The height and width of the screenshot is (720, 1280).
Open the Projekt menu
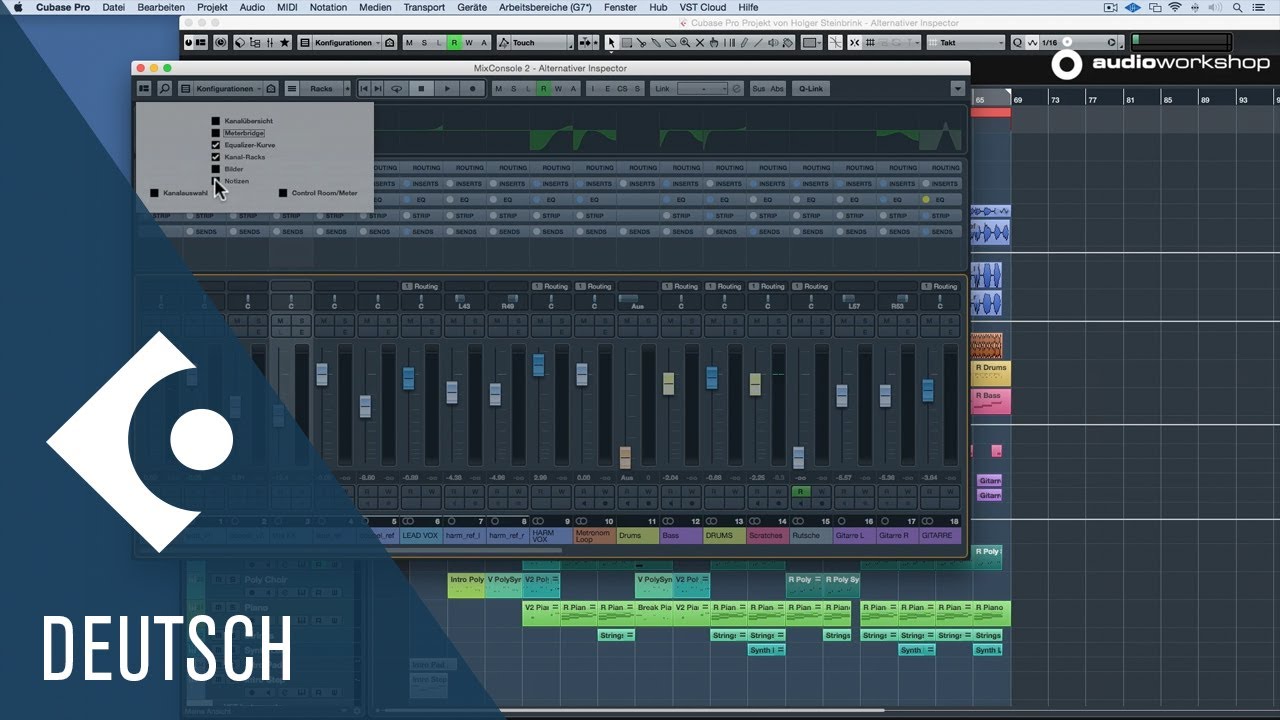212,7
